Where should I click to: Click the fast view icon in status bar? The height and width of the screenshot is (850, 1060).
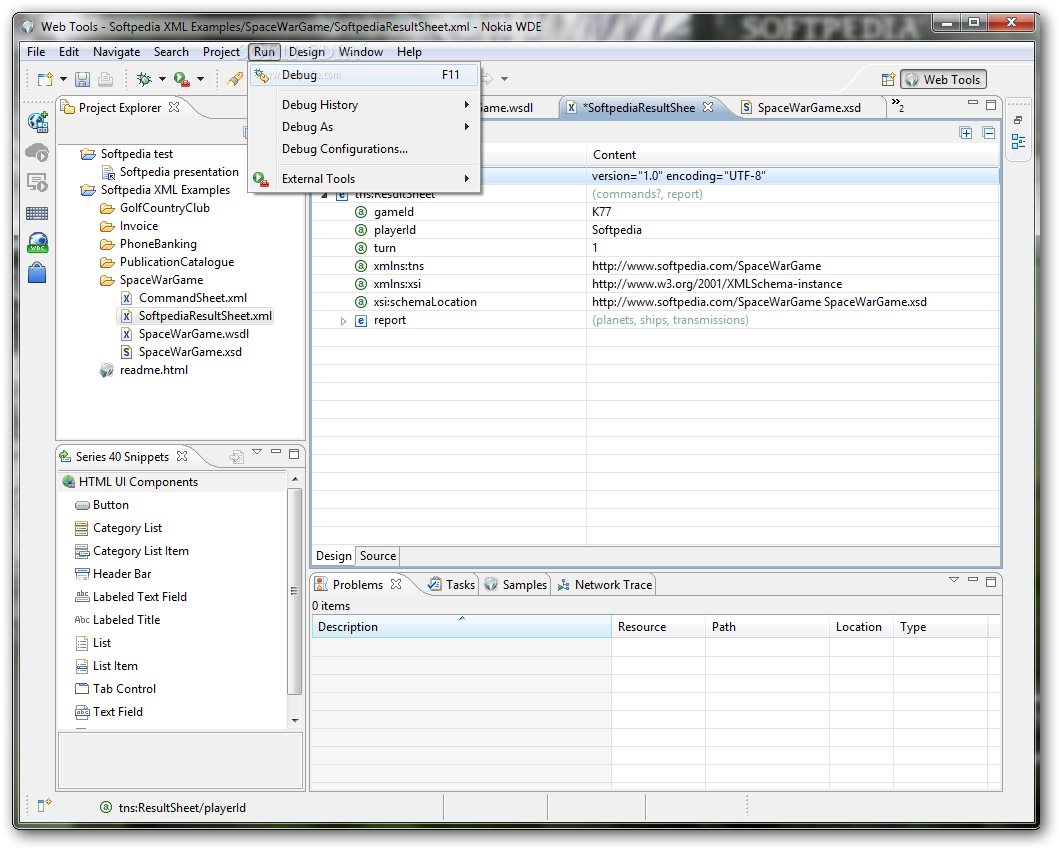coord(44,805)
